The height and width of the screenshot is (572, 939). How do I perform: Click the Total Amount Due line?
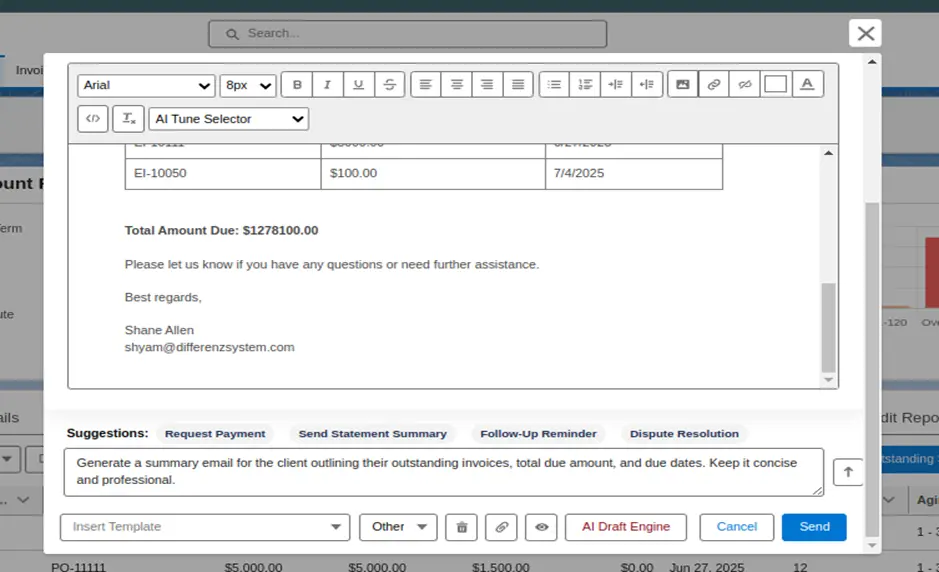[222, 231]
